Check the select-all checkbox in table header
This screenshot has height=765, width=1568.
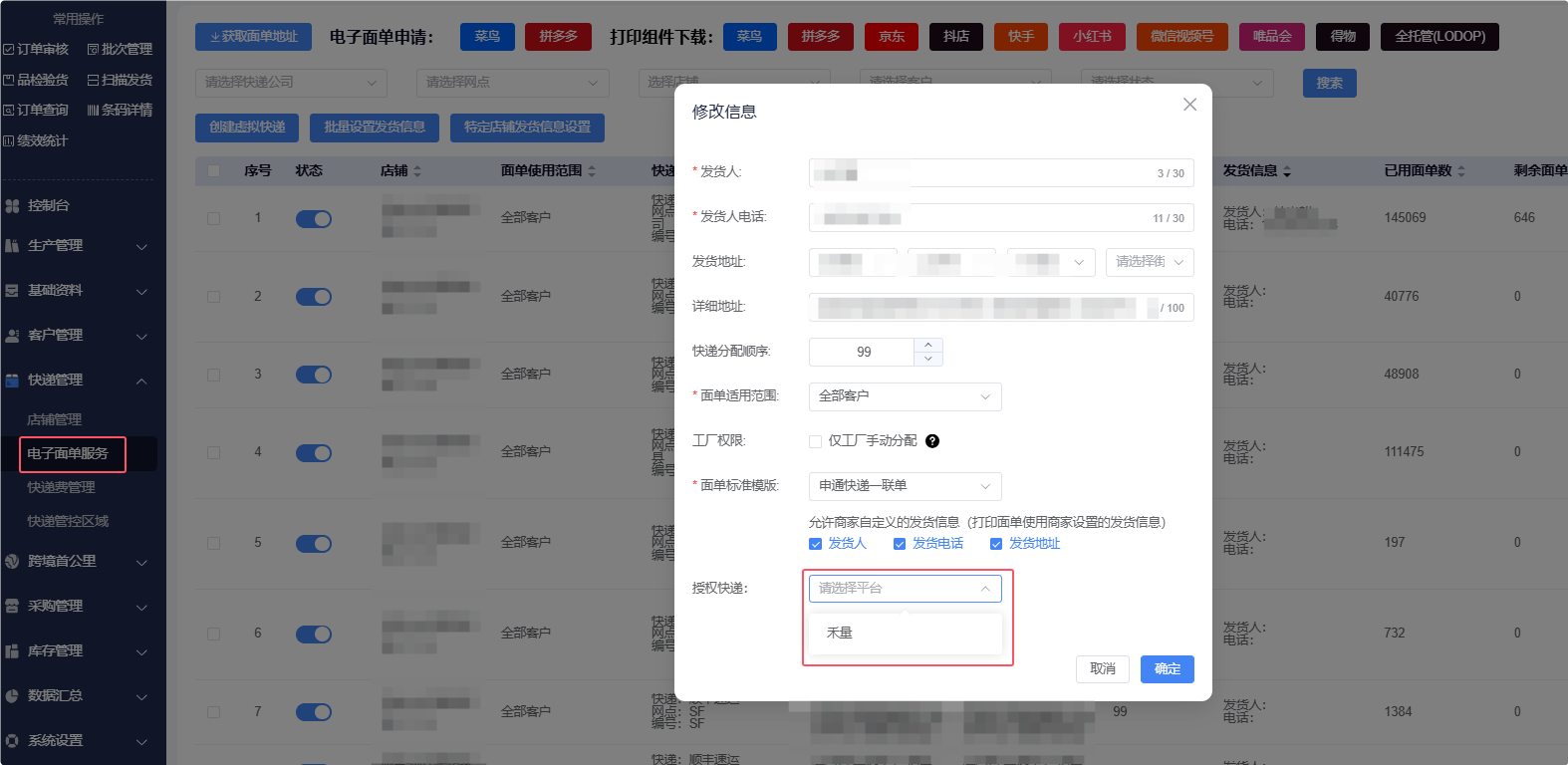[x=213, y=170]
